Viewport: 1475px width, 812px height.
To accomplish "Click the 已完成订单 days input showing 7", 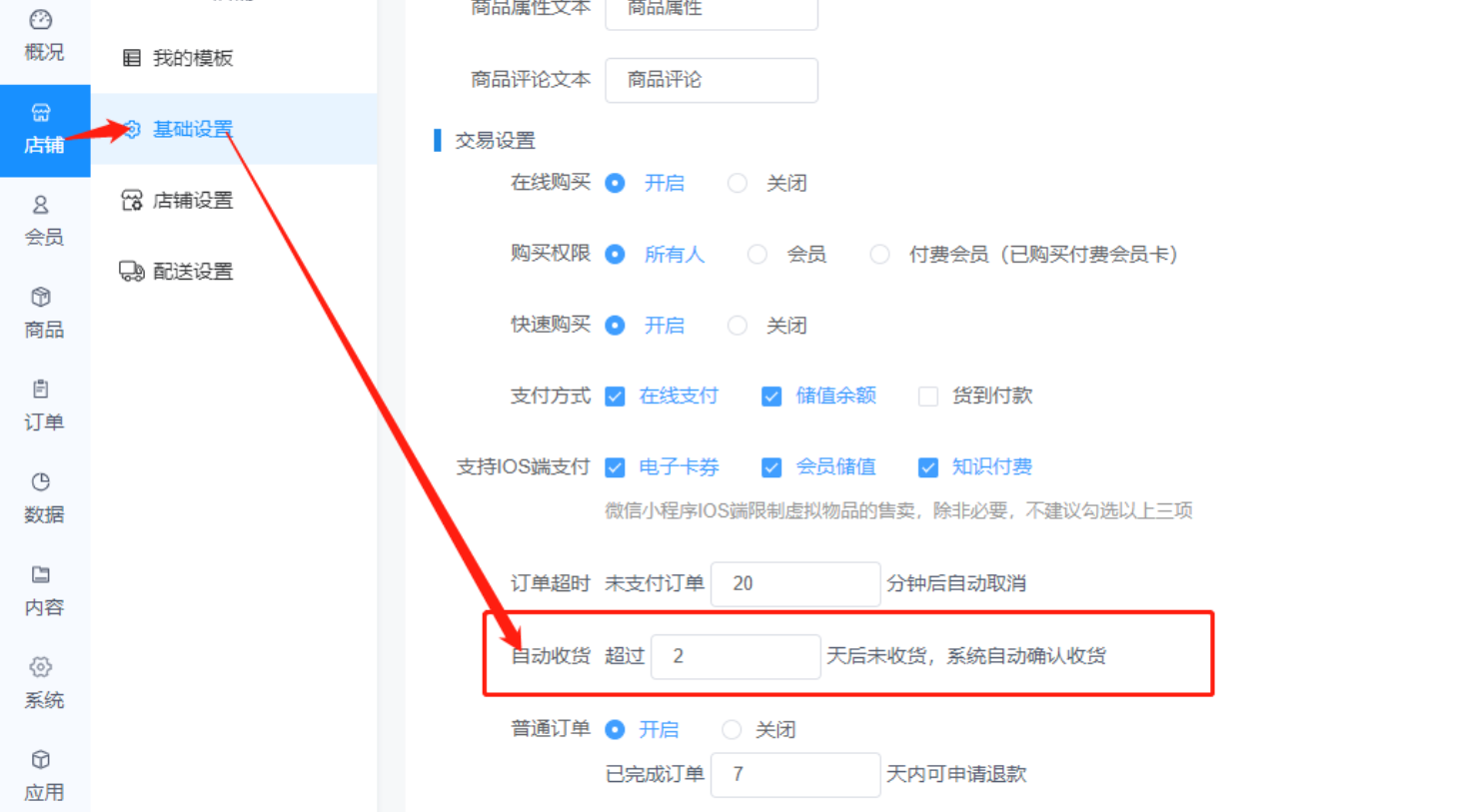I will (795, 774).
